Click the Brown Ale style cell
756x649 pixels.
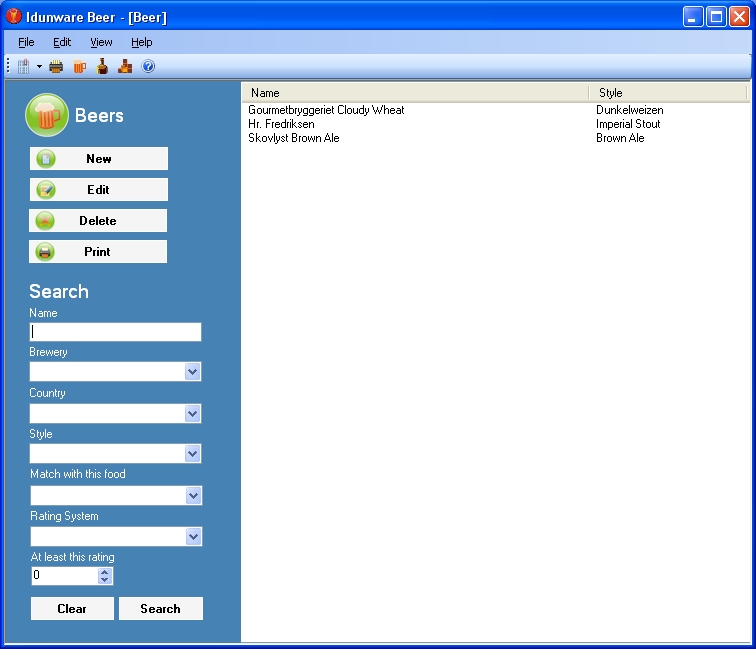pyautogui.click(x=620, y=138)
